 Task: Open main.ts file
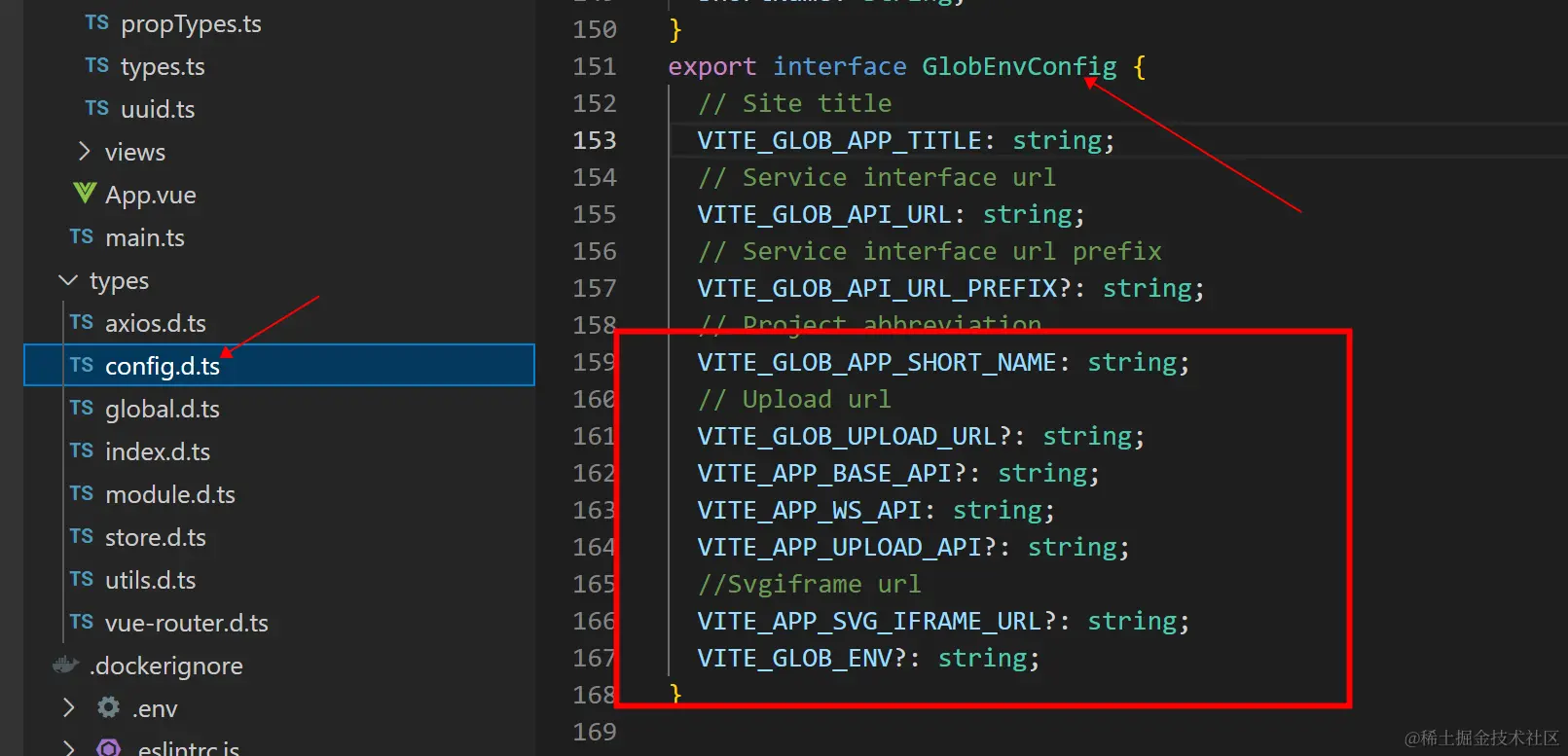pos(145,238)
